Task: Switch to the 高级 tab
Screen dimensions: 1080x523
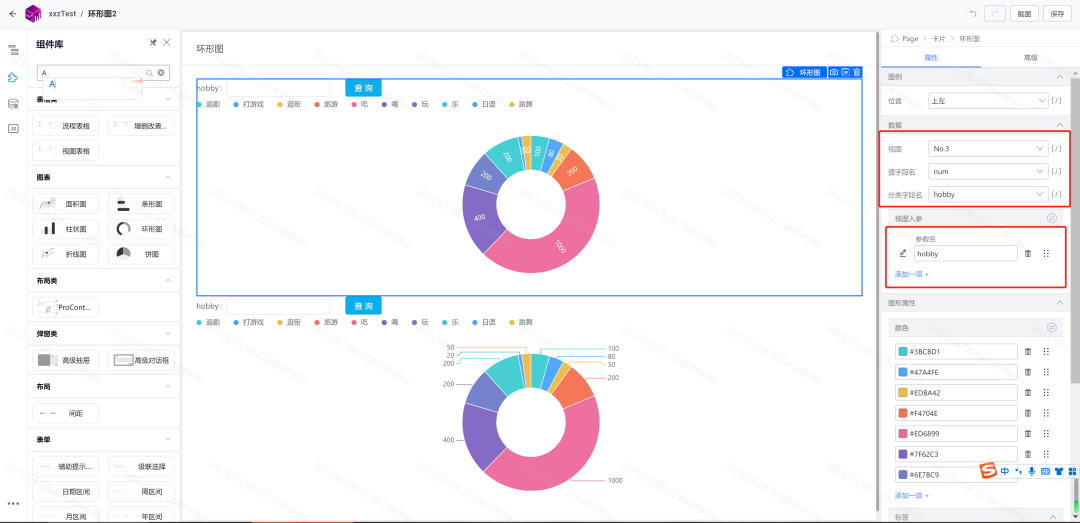Action: click(x=1030, y=58)
